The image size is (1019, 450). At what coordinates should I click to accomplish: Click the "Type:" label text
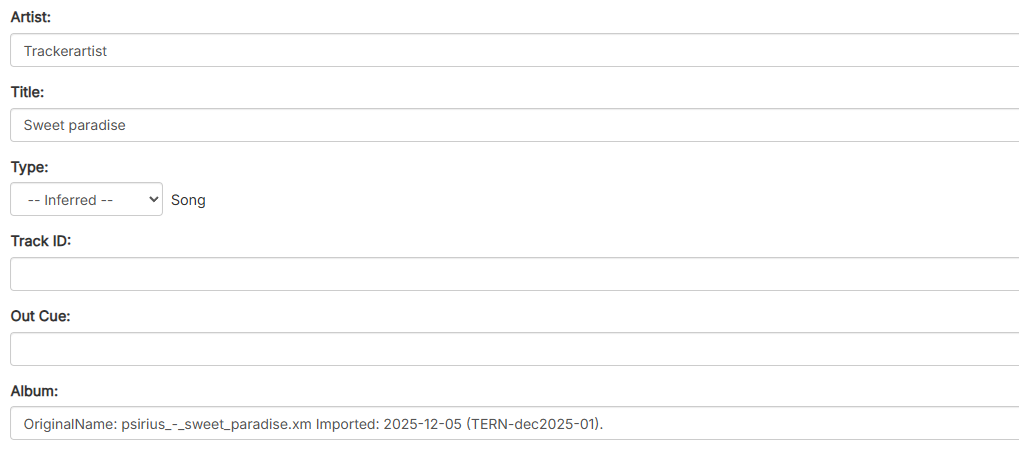[x=29, y=167]
